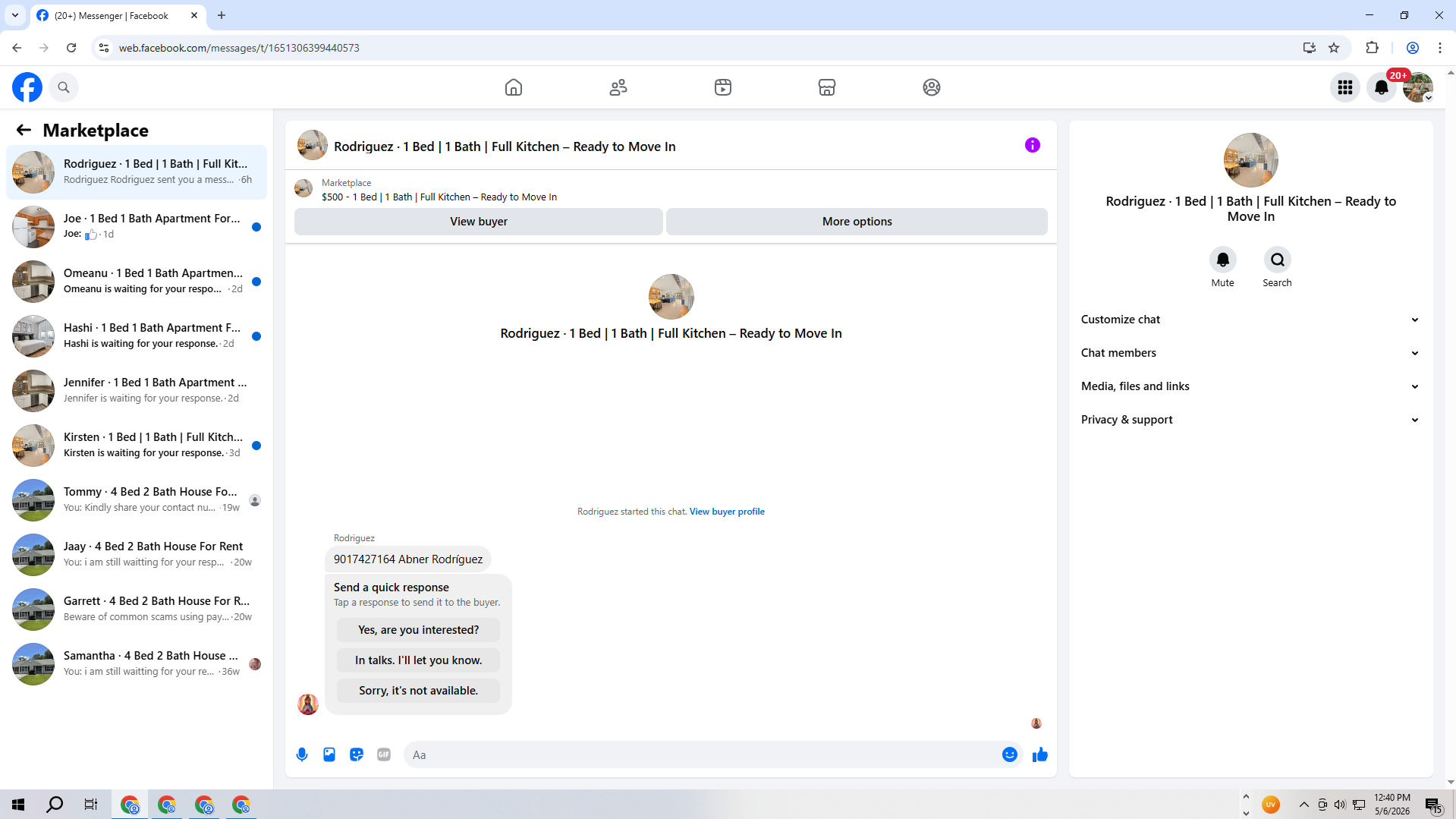Open the Rodriguez conversation in the list
The width and height of the screenshot is (1456, 819).
pos(137,172)
